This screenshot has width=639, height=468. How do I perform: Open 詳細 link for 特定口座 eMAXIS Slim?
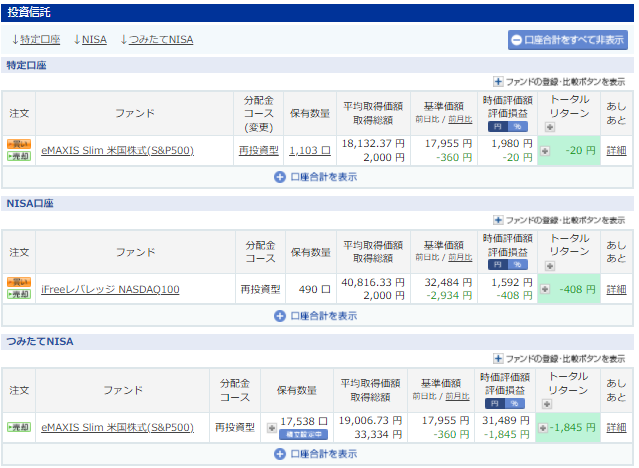616,150
